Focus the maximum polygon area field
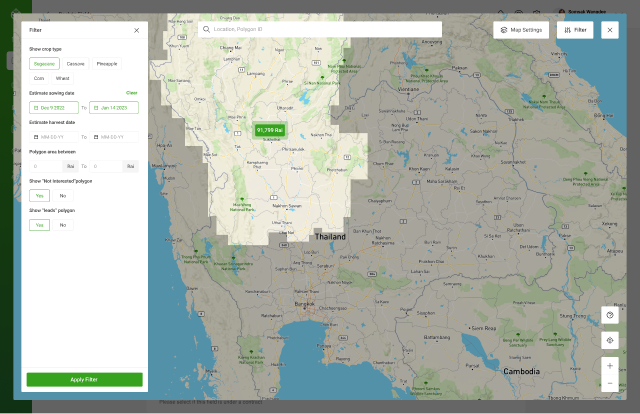Image resolution: width=640 pixels, height=414 pixels. (x=106, y=166)
